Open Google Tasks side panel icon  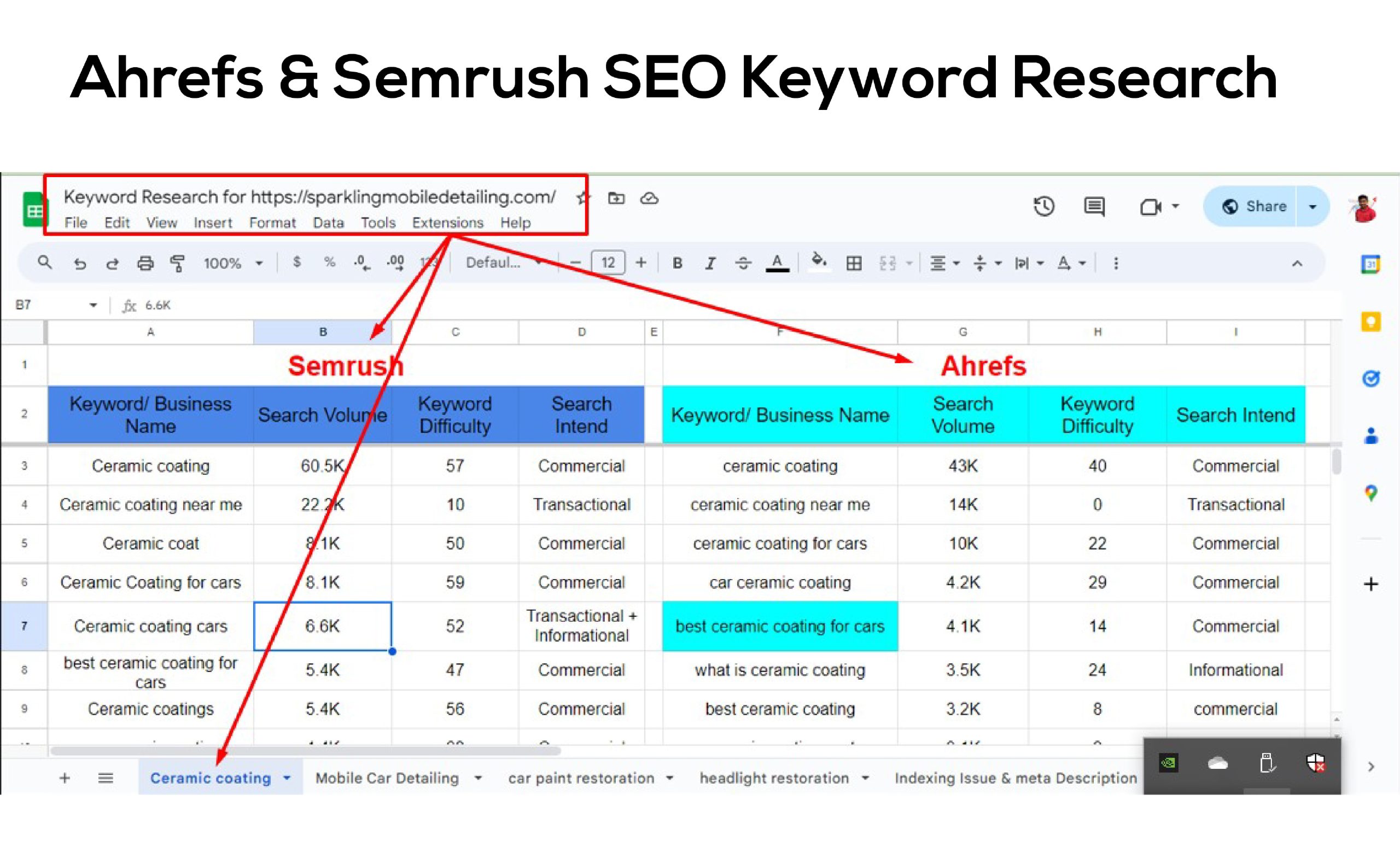(1370, 378)
